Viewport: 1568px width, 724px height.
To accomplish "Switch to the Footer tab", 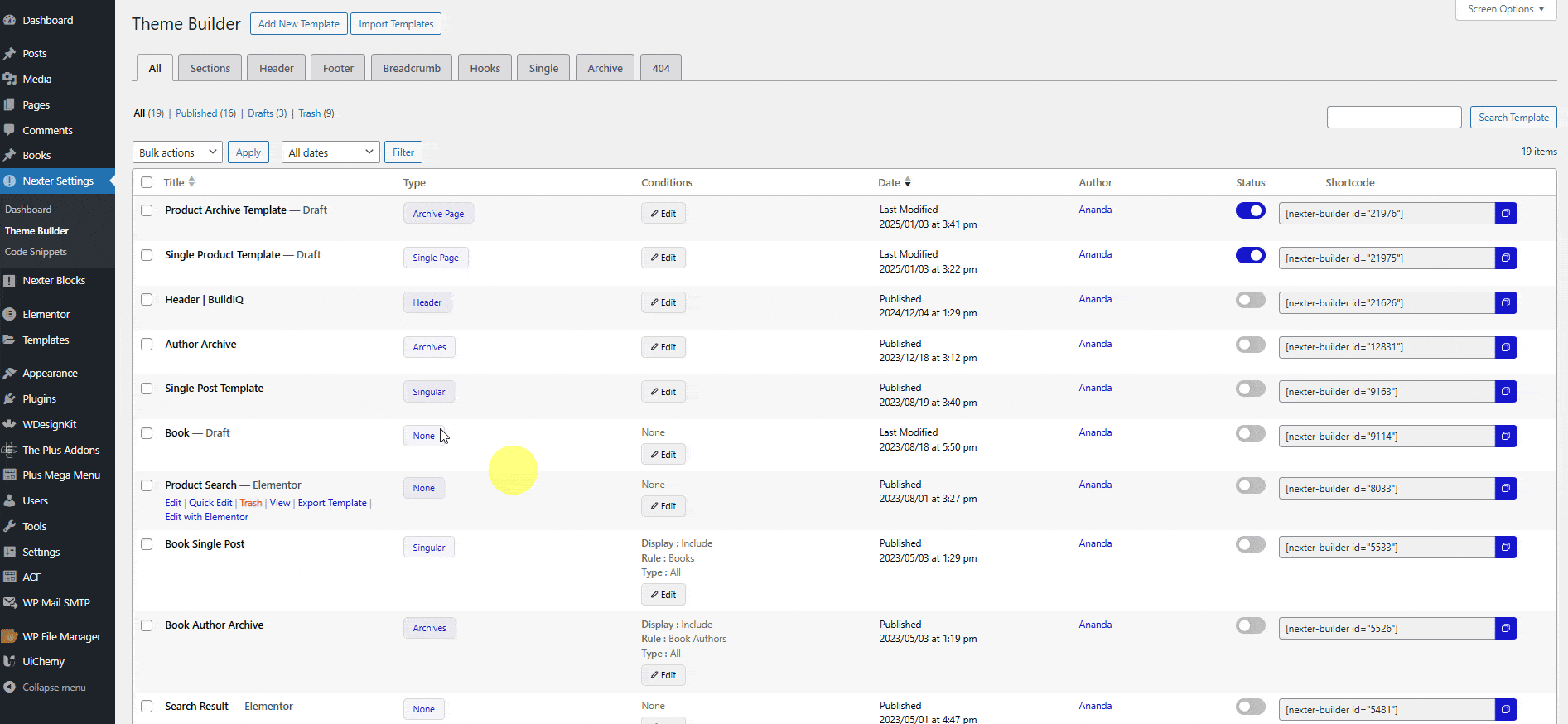I will (x=338, y=68).
